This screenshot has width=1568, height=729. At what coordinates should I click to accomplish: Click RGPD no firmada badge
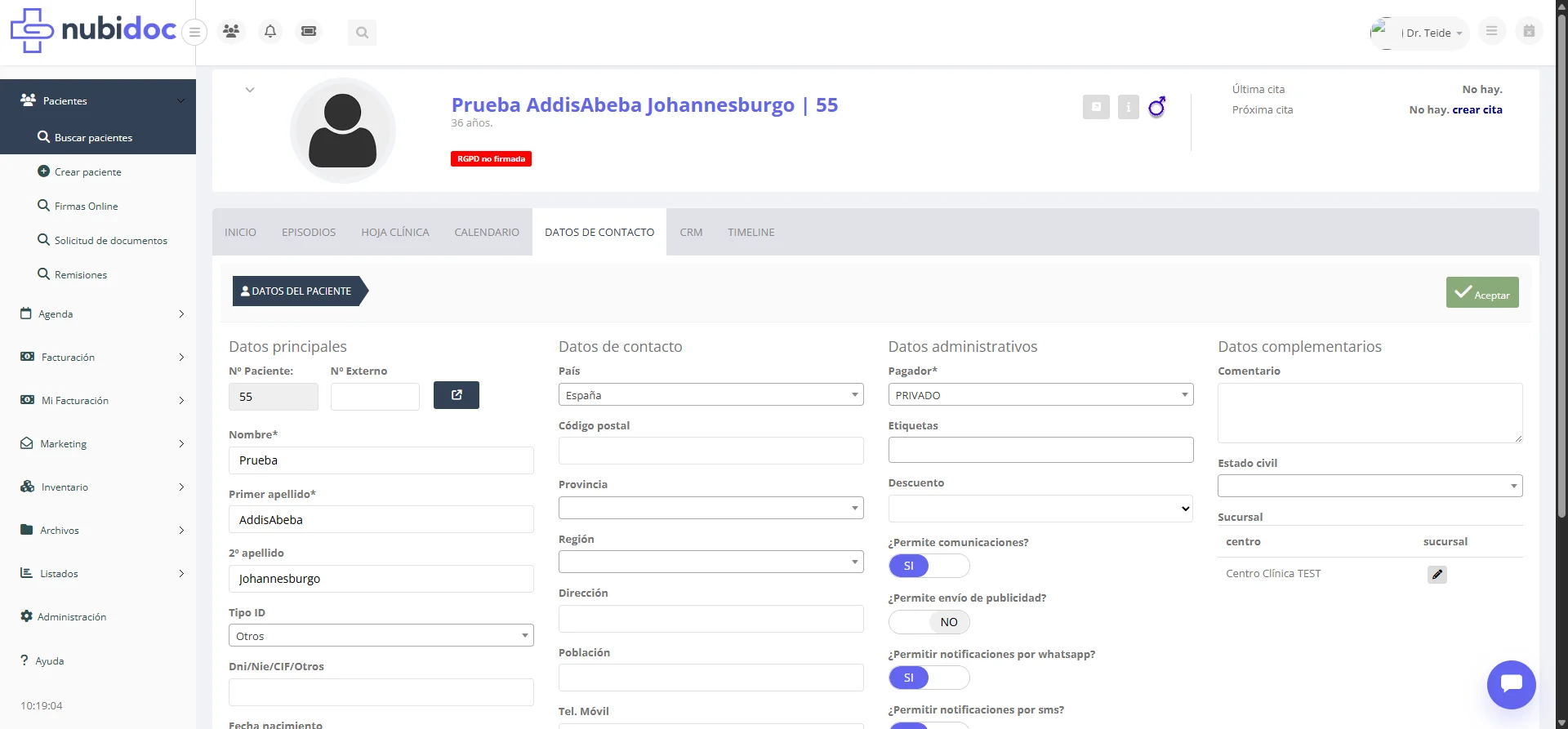(x=491, y=158)
